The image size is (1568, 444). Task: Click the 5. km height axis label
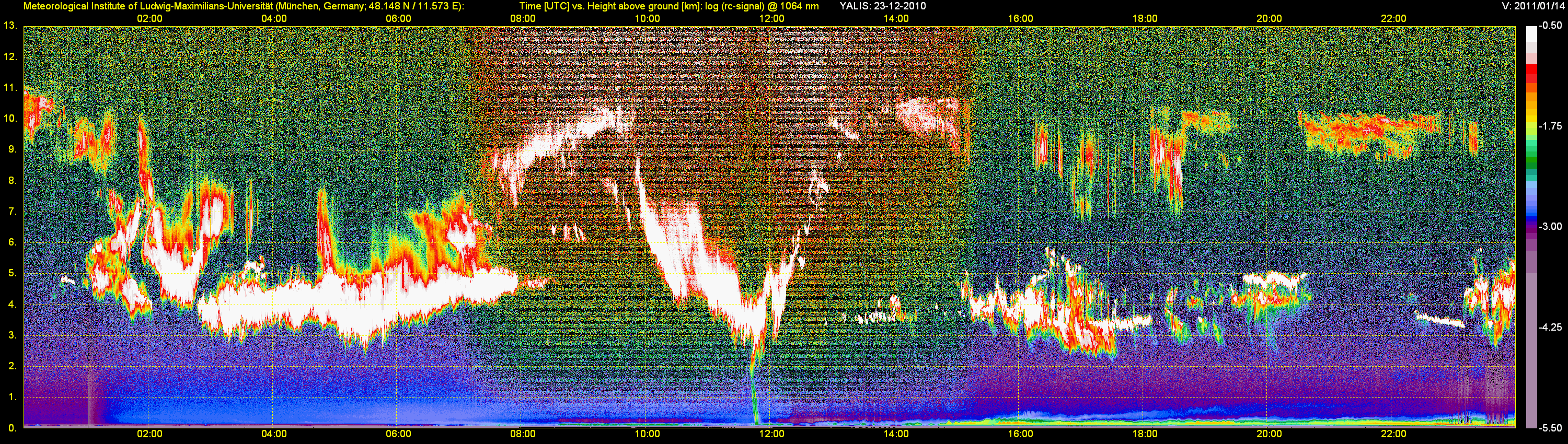pos(11,274)
